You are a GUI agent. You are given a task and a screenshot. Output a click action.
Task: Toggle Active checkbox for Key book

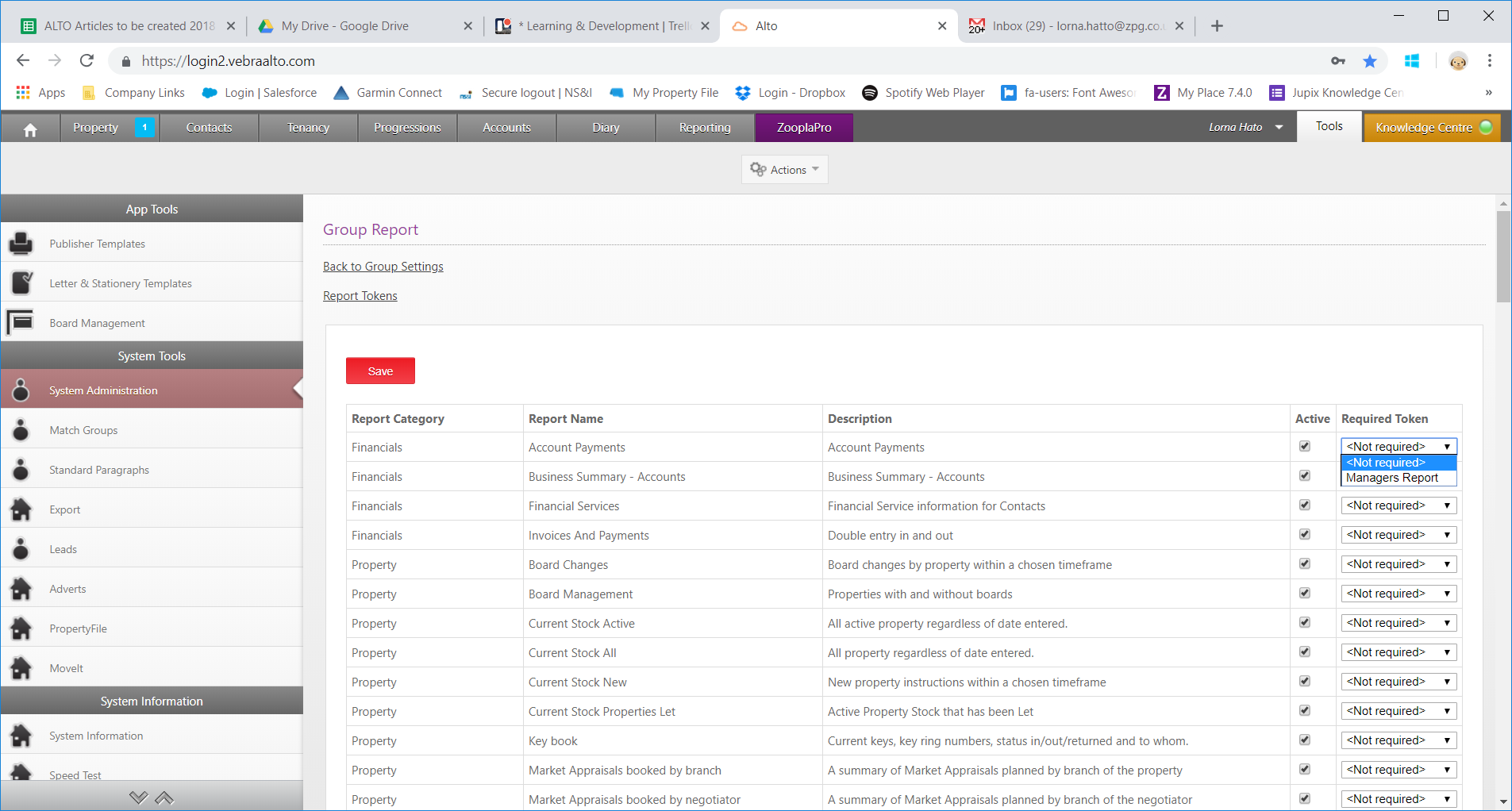coord(1305,740)
